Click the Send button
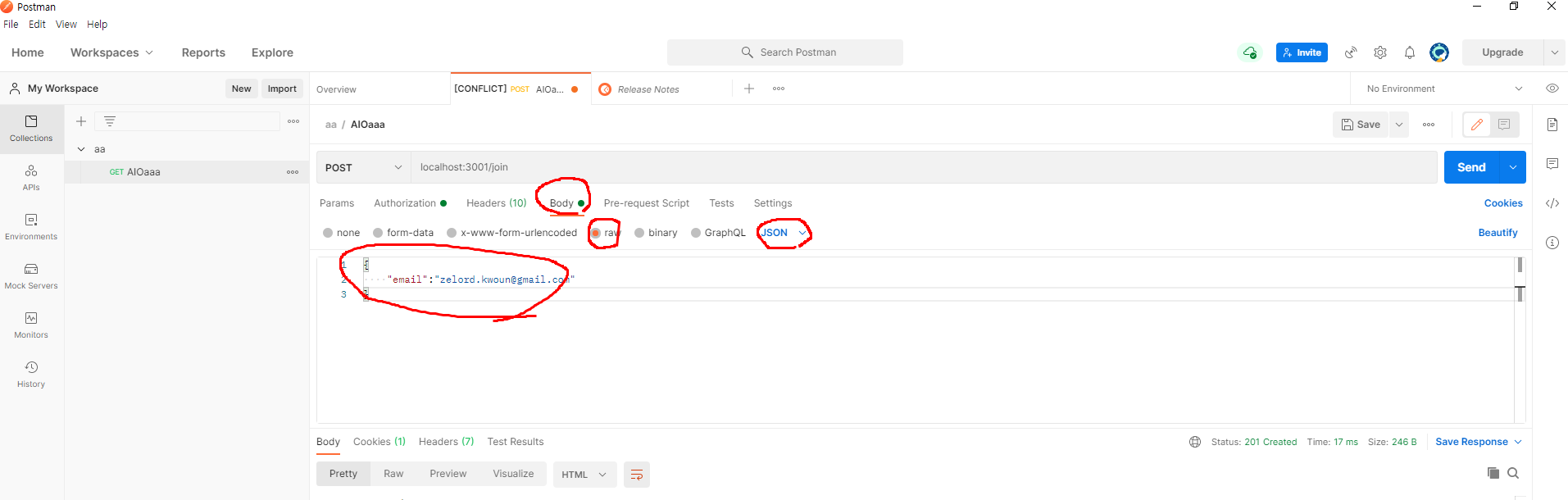The image size is (1568, 500). (x=1471, y=167)
